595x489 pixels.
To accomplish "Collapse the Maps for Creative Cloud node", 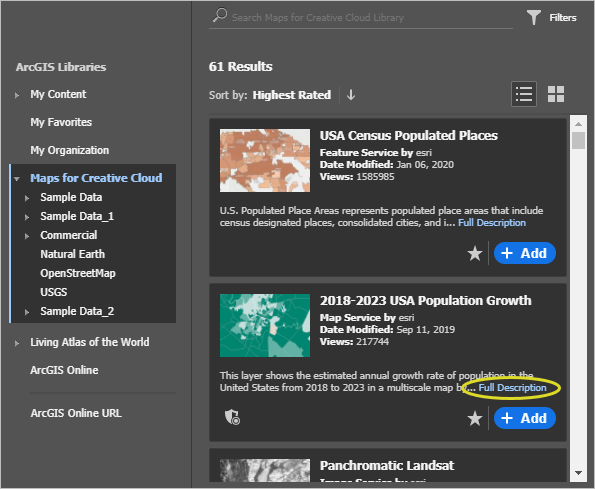I will 17,179.
